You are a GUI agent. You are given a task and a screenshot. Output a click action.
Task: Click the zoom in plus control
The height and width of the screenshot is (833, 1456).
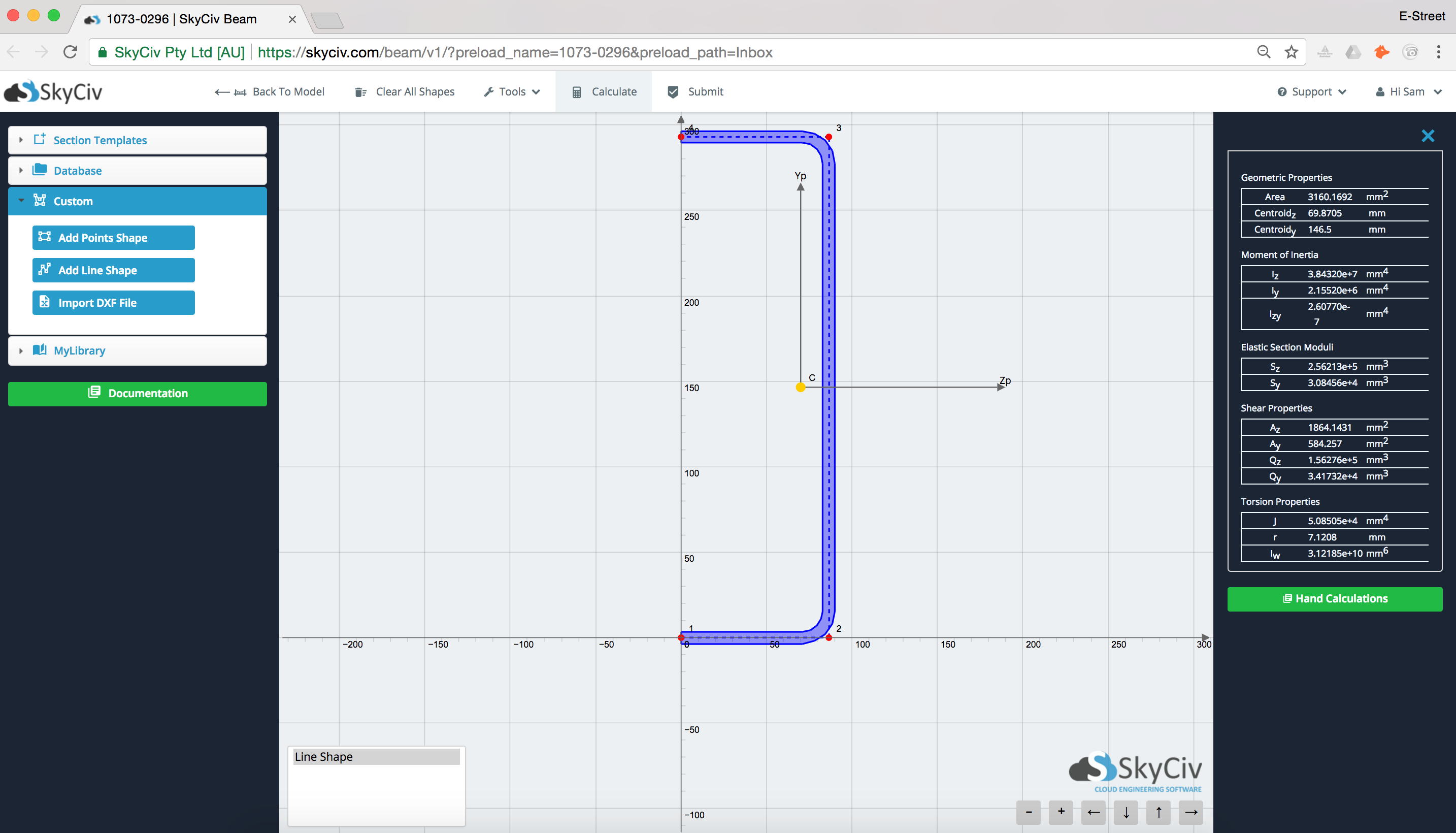[x=1061, y=812]
